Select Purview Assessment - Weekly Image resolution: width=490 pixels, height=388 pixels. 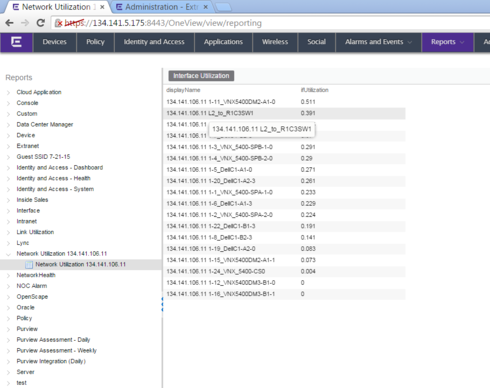coord(56,351)
